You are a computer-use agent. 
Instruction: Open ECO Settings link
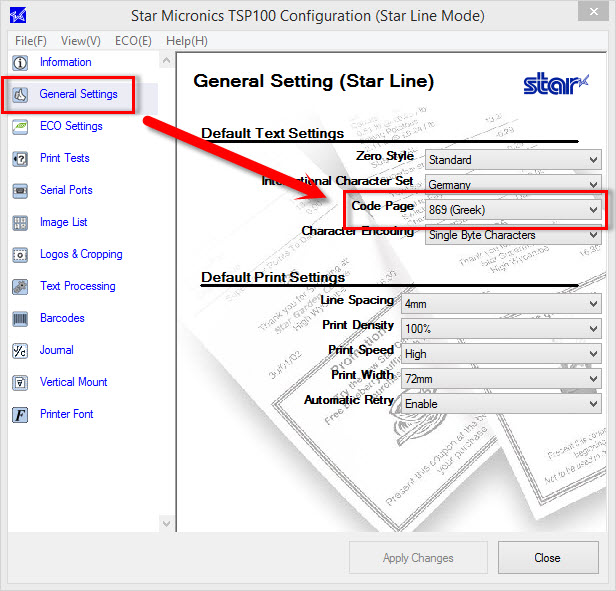pos(71,126)
